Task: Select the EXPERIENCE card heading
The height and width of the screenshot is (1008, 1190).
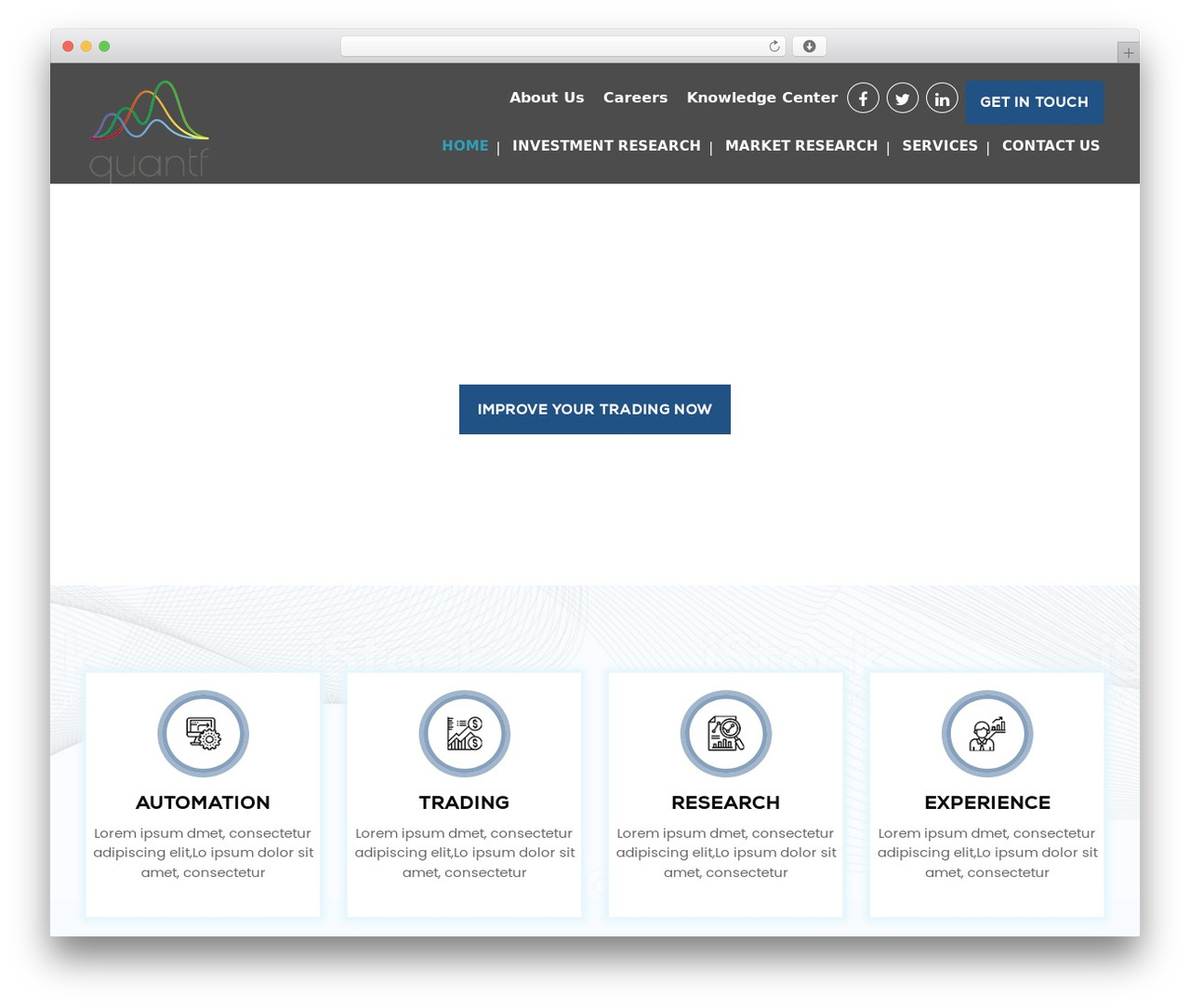Action: tap(987, 802)
